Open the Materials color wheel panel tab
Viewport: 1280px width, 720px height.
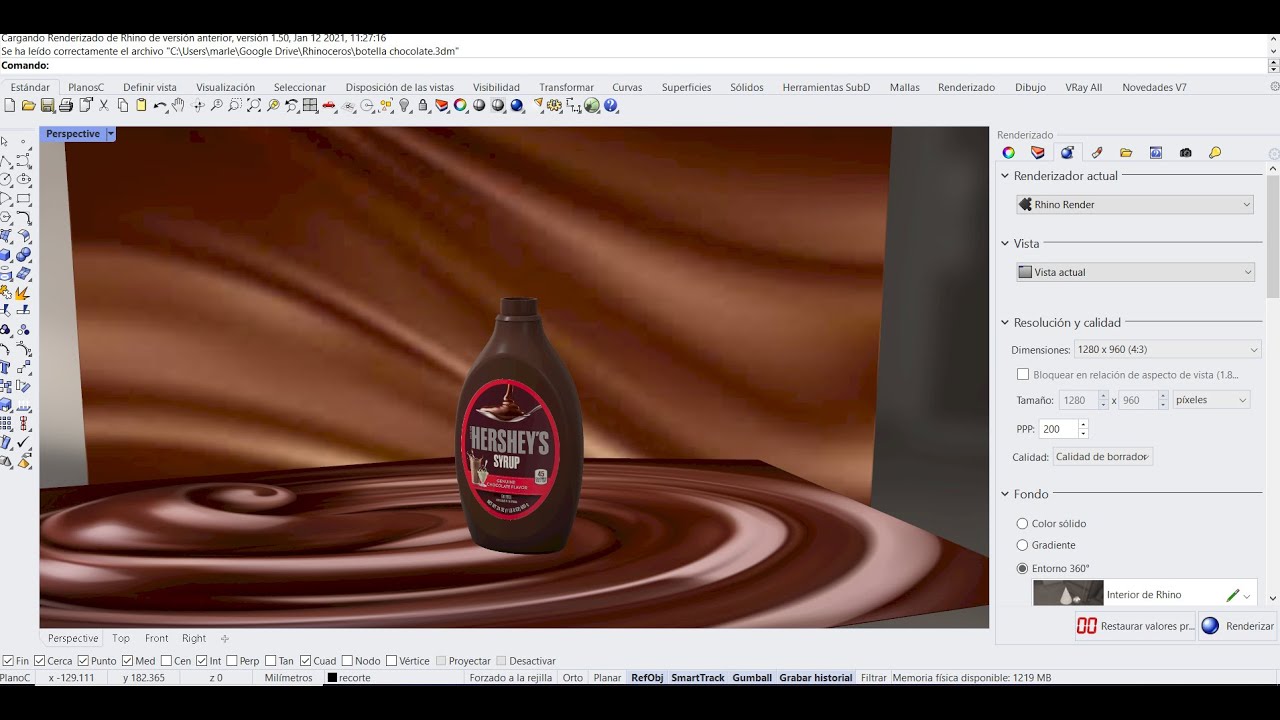point(1008,153)
